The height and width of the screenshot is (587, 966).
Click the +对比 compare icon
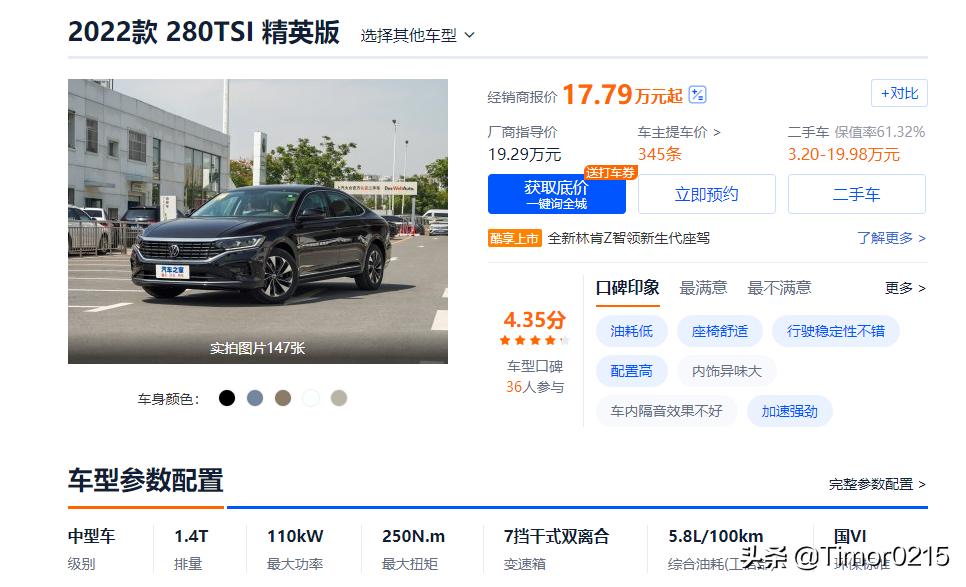pyautogui.click(x=898, y=93)
